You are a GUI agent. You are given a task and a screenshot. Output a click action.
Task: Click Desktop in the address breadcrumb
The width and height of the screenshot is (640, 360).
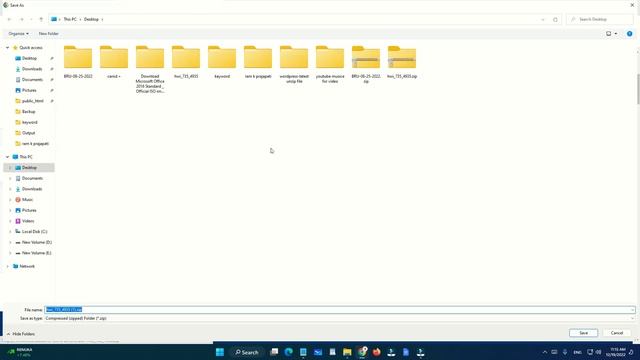(91, 19)
